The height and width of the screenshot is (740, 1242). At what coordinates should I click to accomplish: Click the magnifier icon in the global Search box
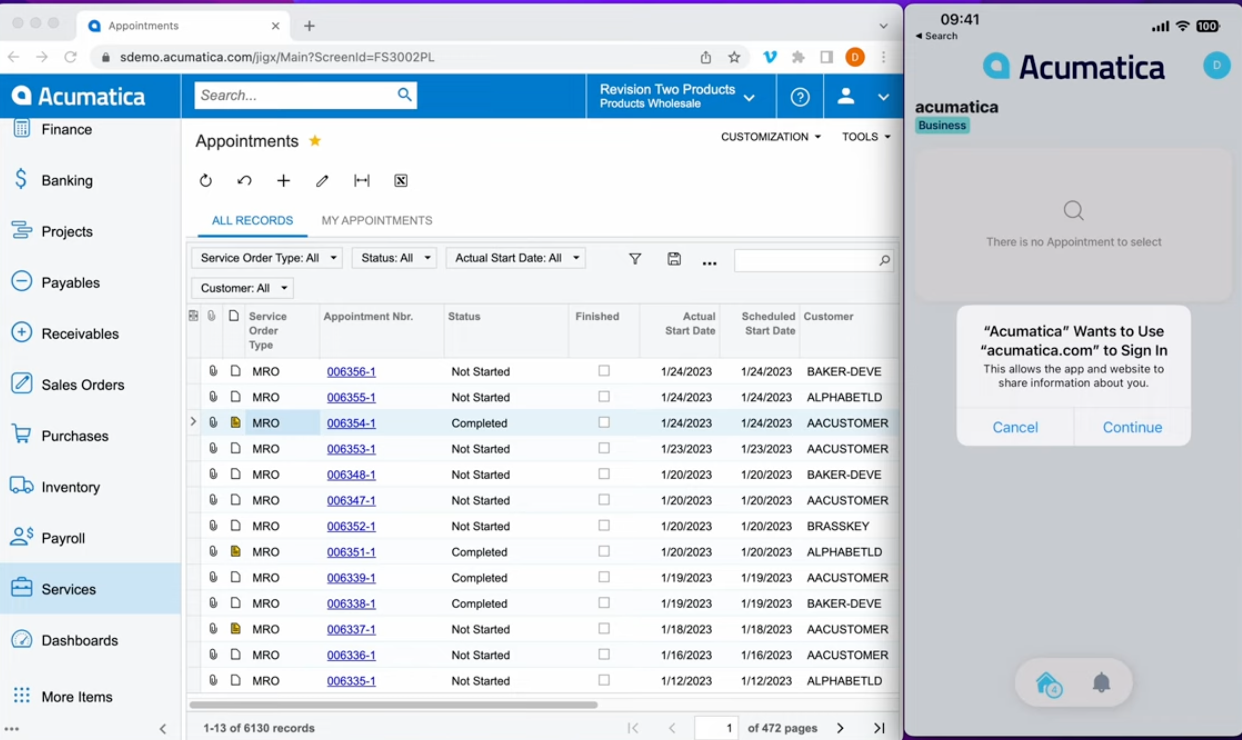tap(404, 95)
